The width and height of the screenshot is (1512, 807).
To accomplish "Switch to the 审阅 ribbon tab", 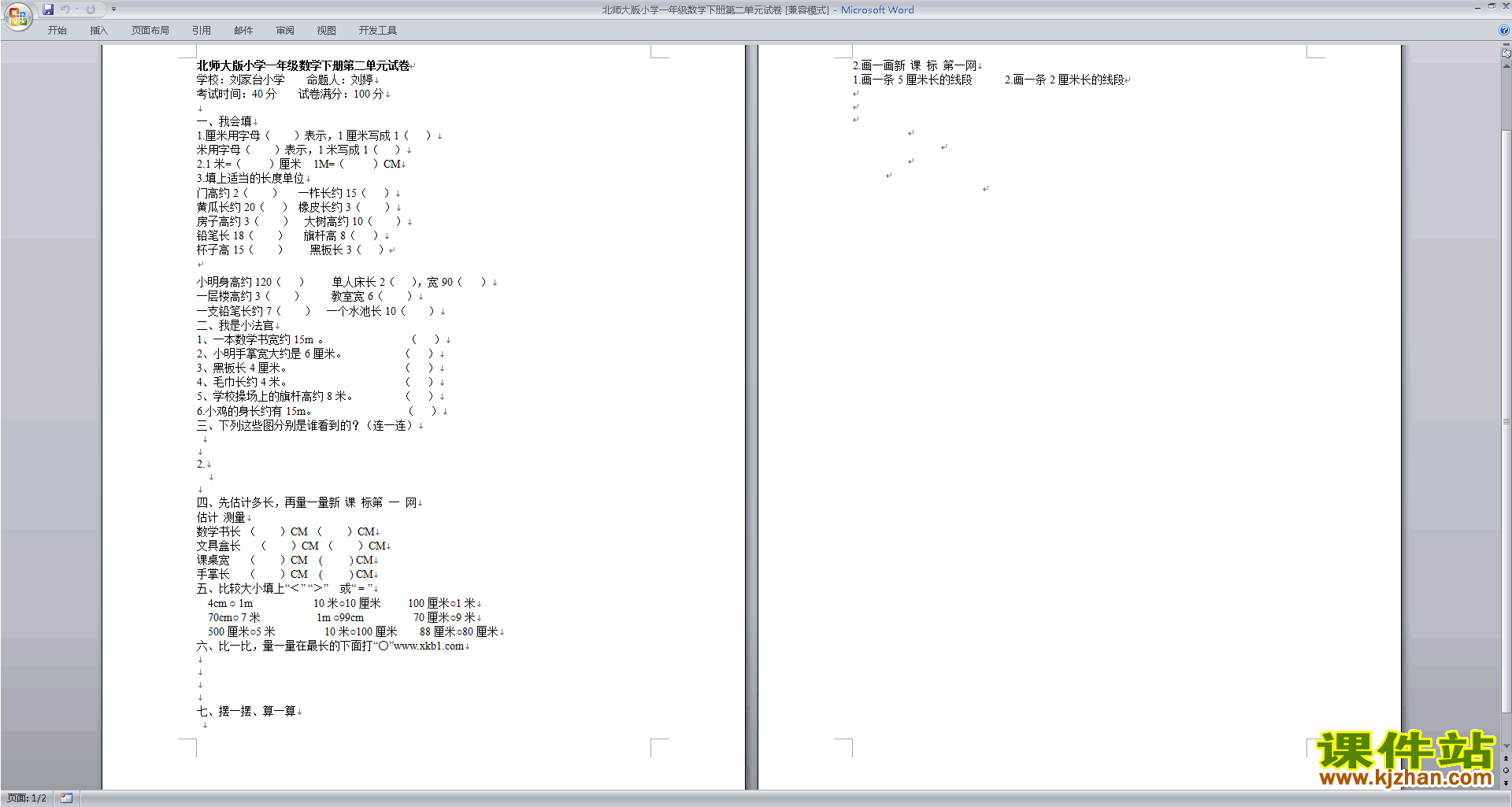I will (x=284, y=30).
